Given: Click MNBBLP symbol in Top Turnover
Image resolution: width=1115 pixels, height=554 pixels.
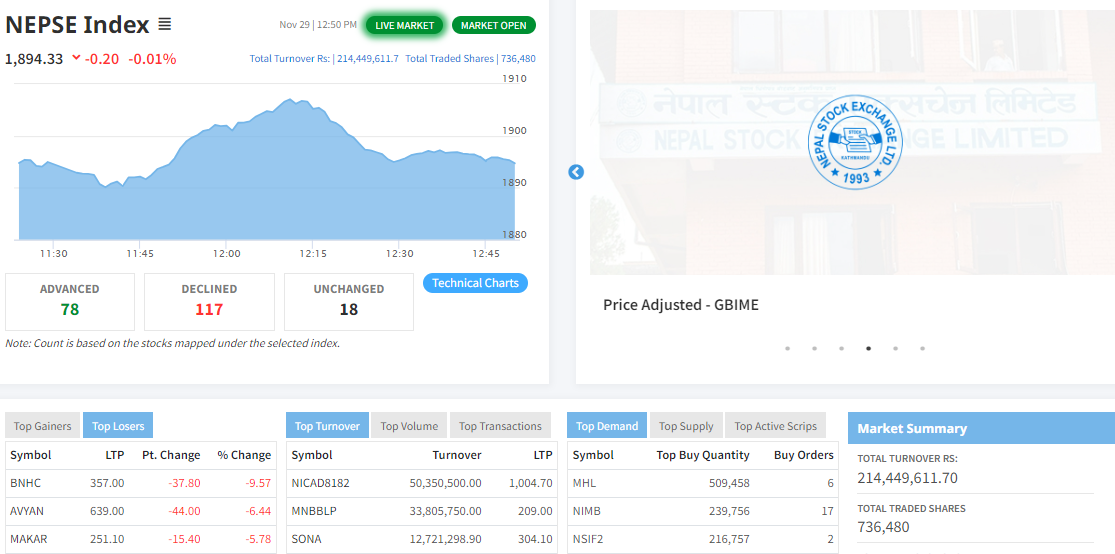Looking at the screenshot, I should [x=314, y=511].
